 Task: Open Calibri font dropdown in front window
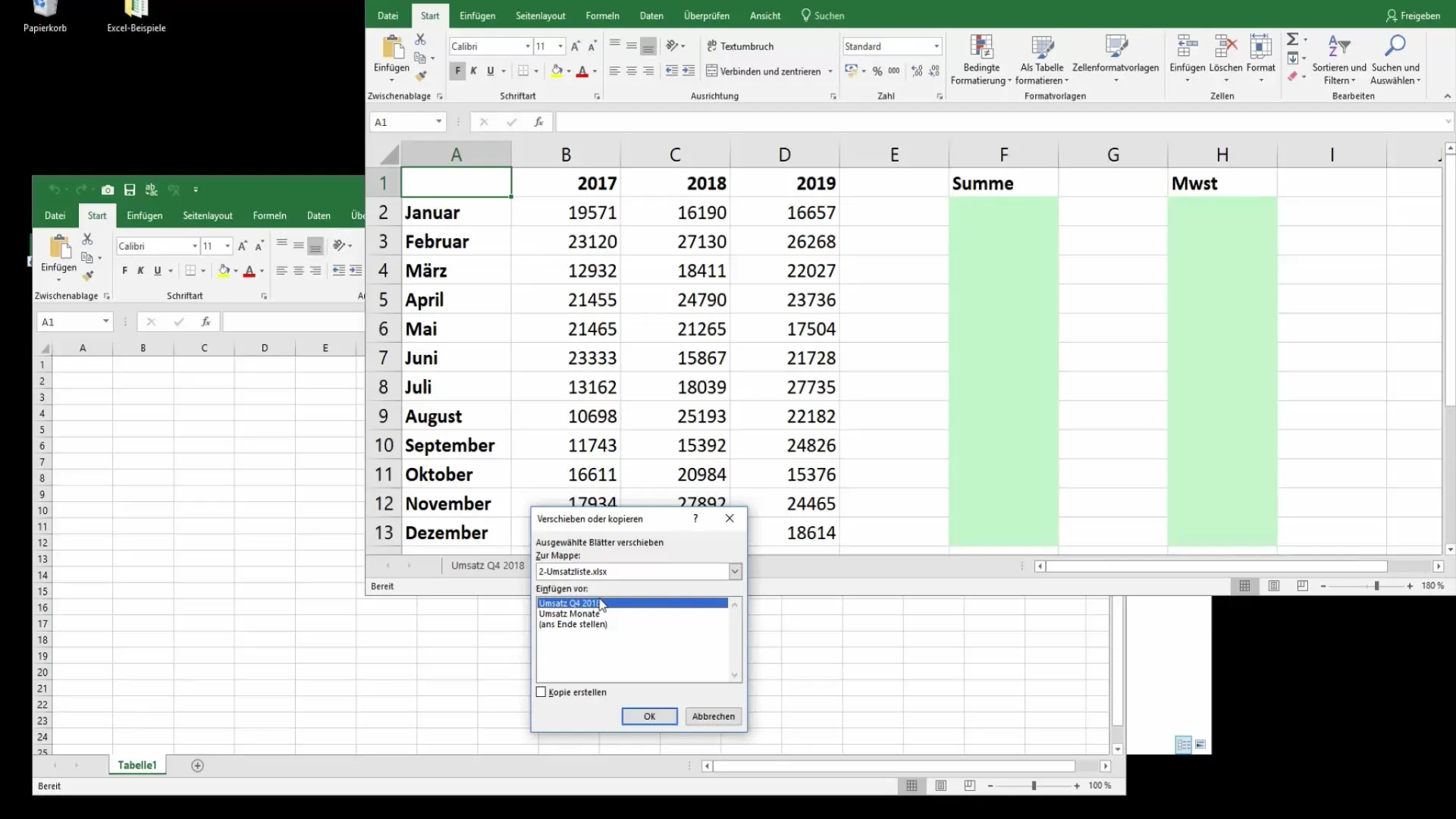(x=528, y=46)
